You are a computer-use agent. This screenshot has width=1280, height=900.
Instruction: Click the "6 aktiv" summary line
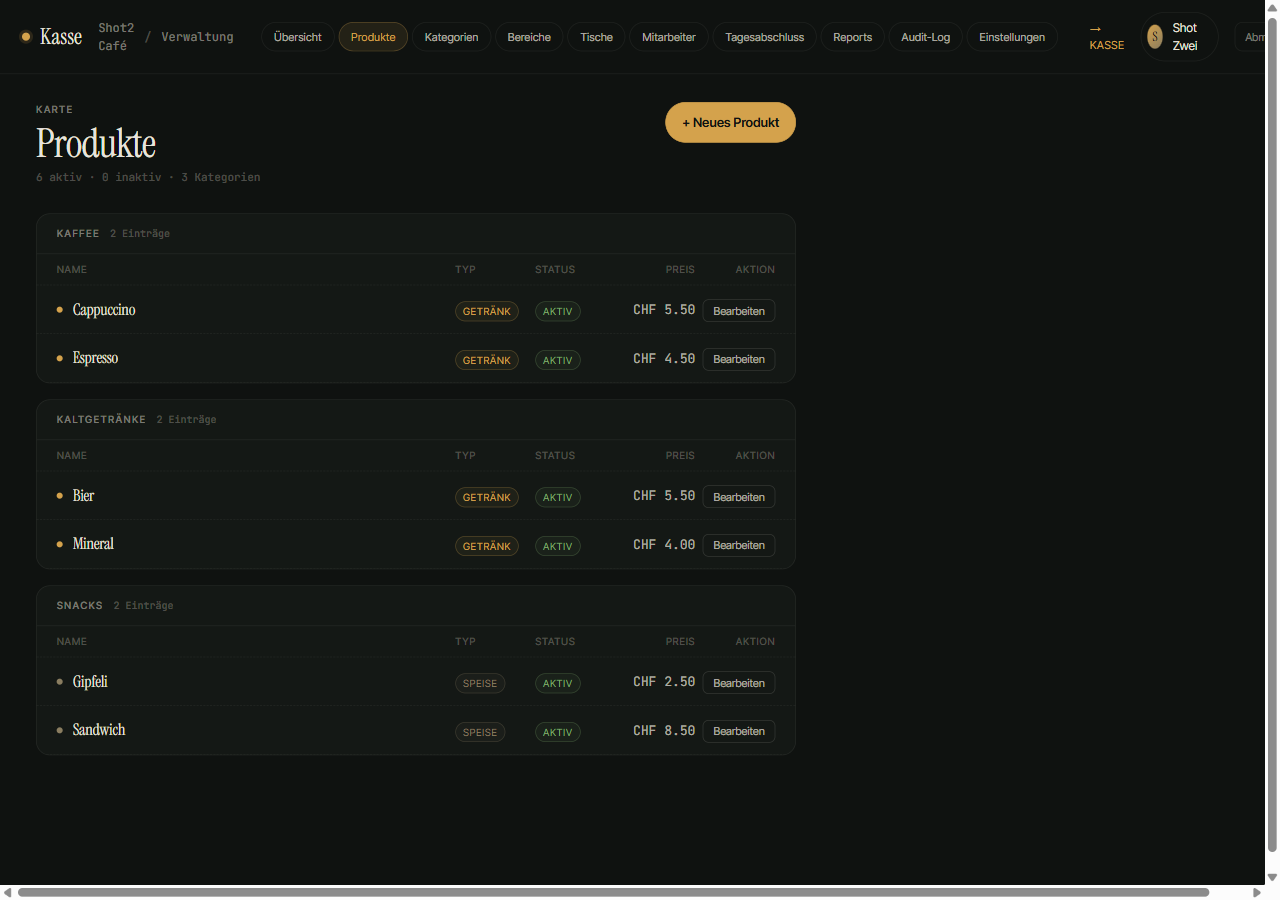point(148,177)
